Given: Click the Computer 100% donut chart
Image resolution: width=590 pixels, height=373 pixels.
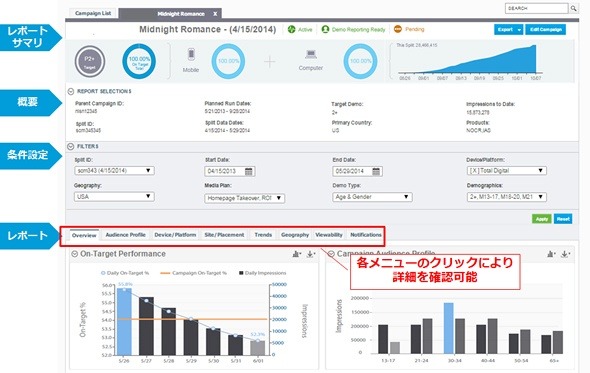Looking at the screenshot, I should coord(360,61).
